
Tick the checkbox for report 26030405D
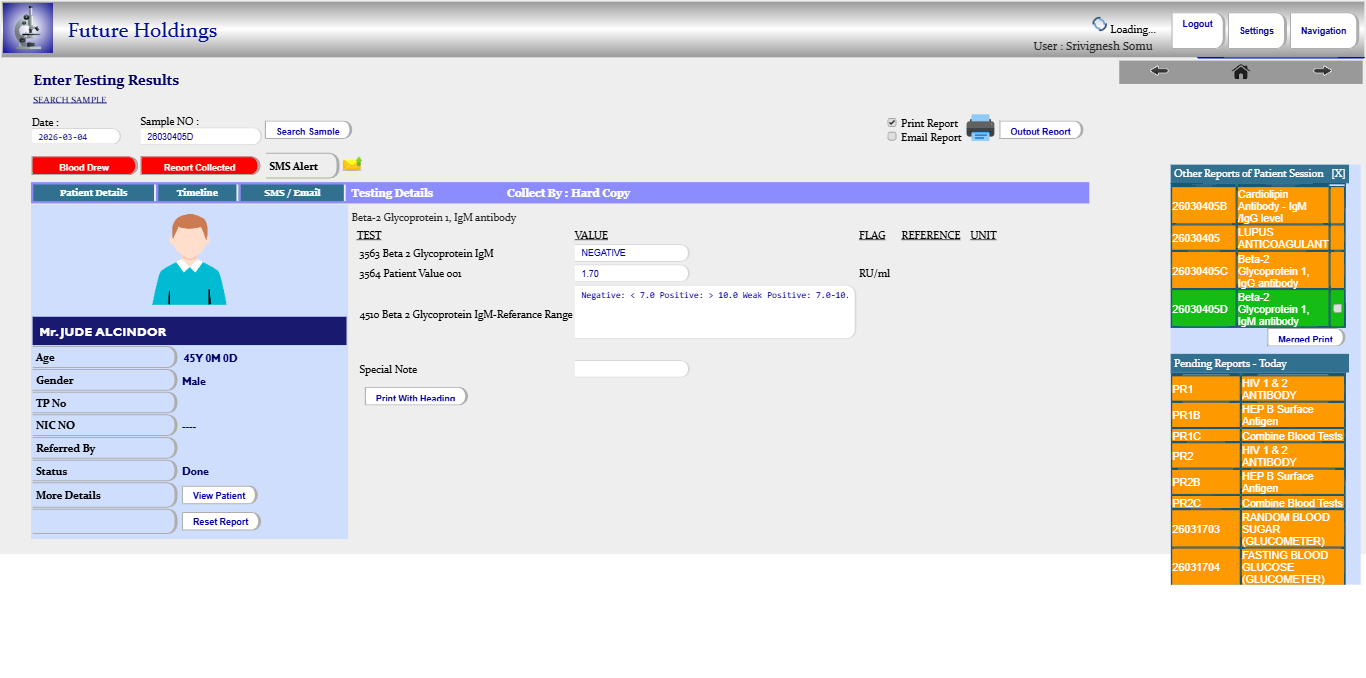click(1337, 308)
